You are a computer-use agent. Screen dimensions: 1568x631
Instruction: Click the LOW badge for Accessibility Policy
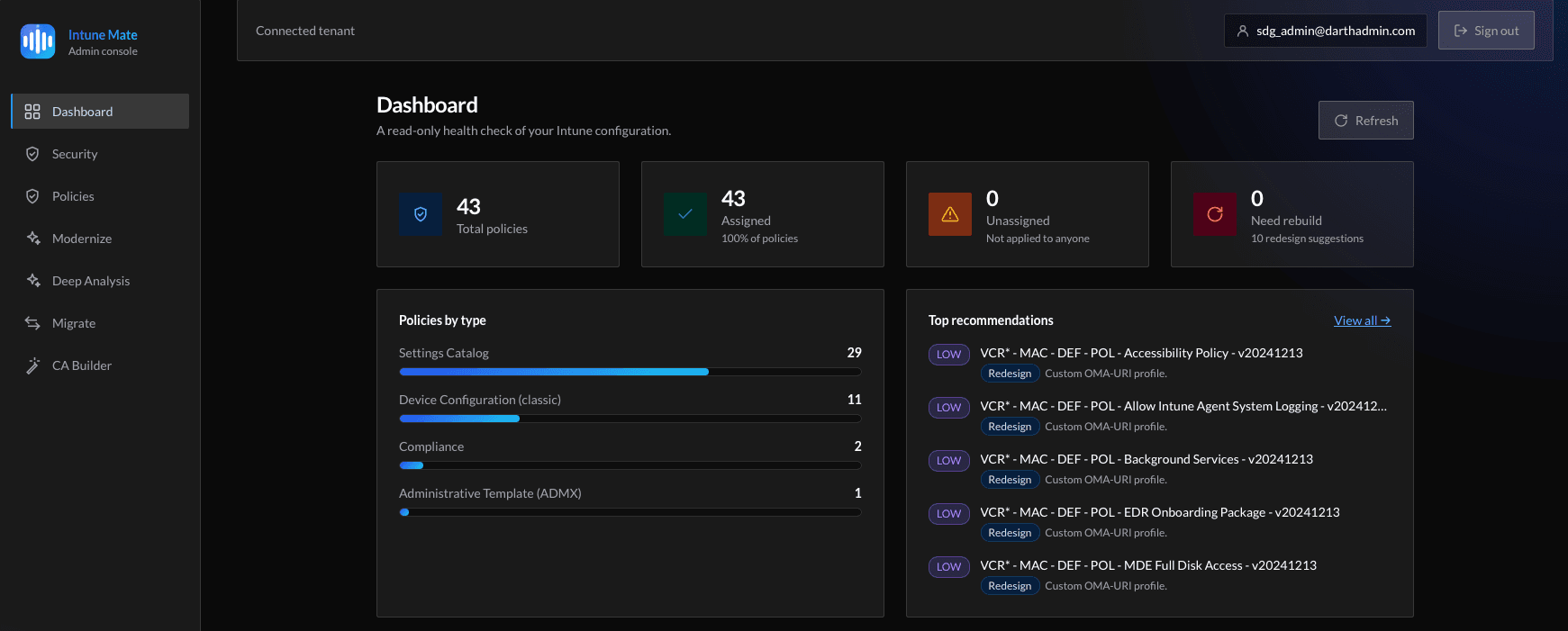949,355
